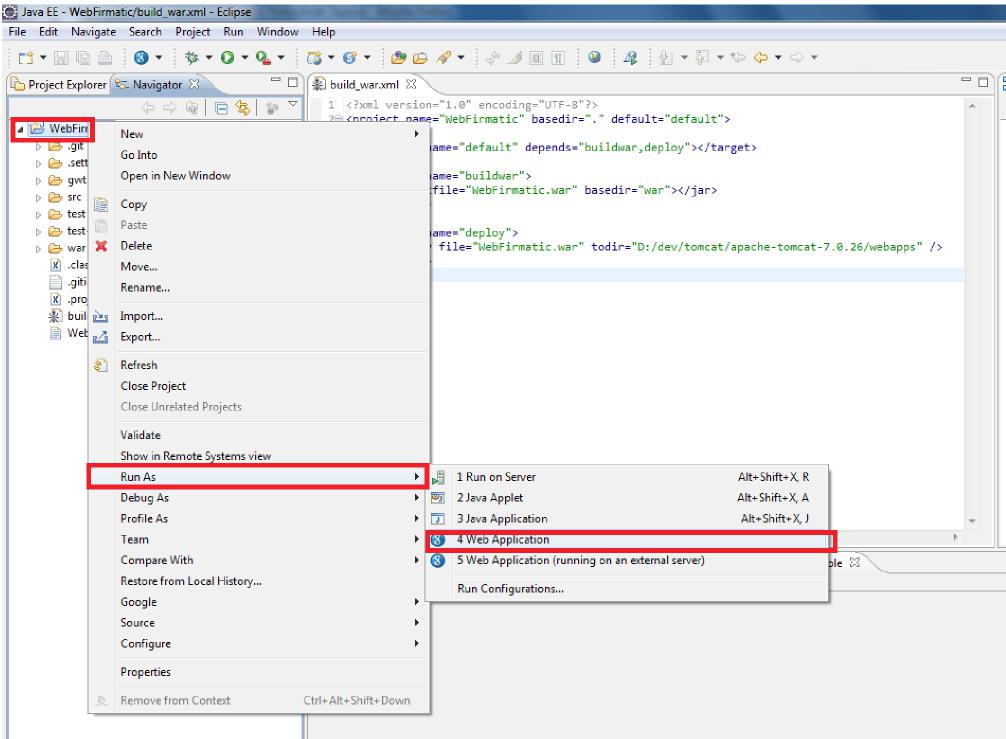This screenshot has height=739, width=1006.
Task: Click the editor's vertical scrollbar up arrow
Action: [x=974, y=104]
